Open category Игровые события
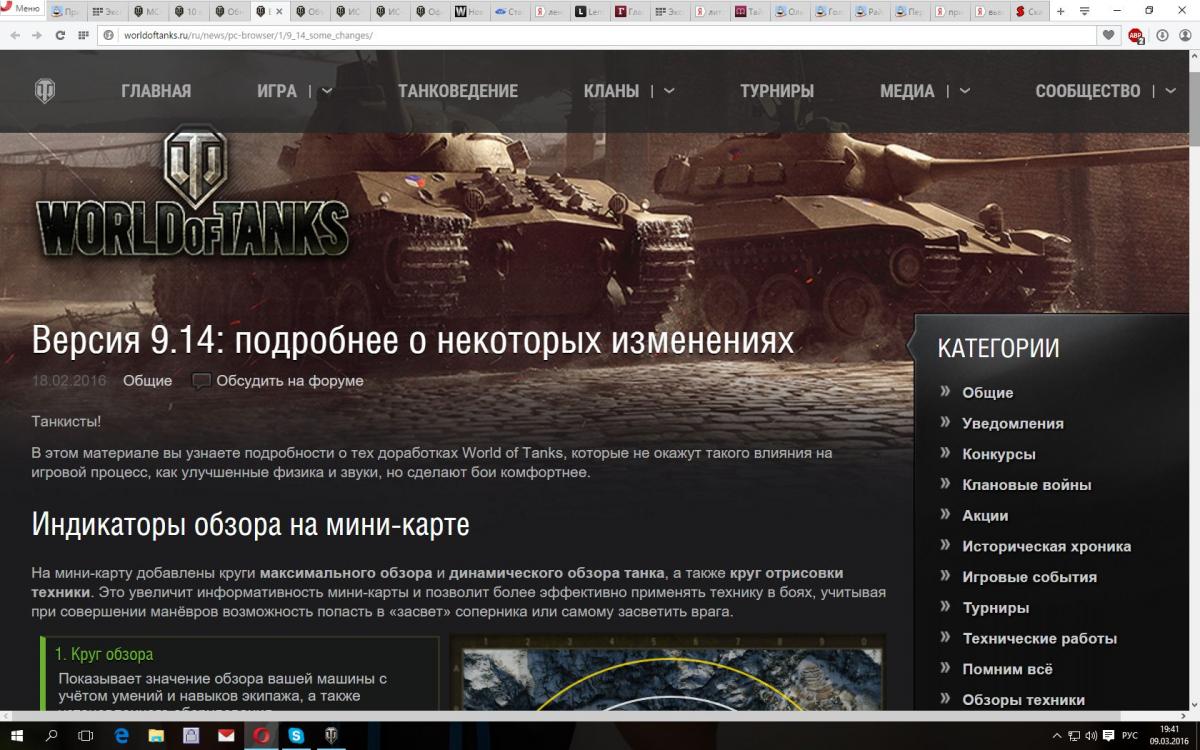Image resolution: width=1200 pixels, height=750 pixels. [x=1029, y=577]
